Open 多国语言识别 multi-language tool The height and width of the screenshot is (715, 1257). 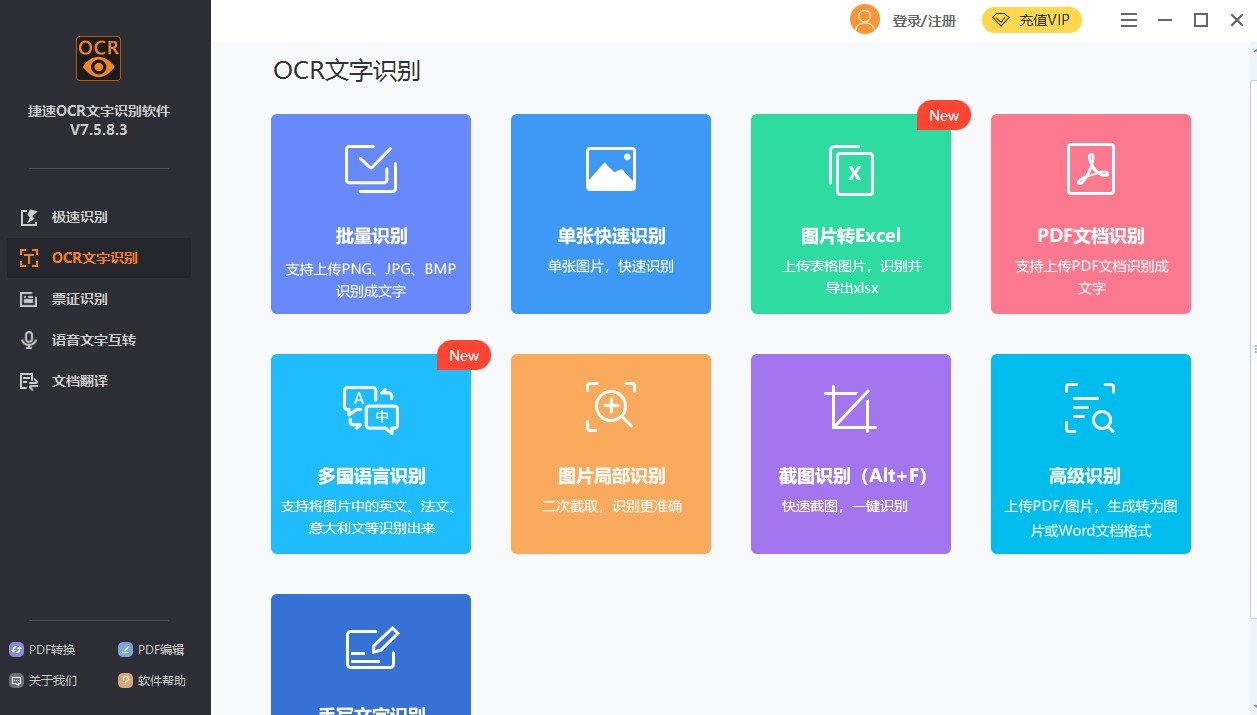pos(370,454)
